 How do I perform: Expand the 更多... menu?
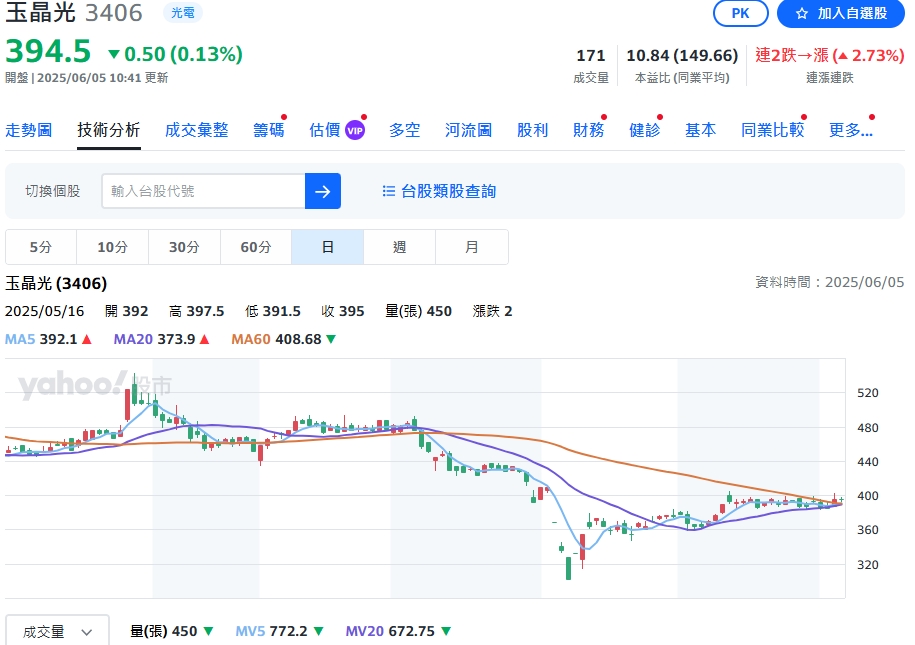click(851, 130)
